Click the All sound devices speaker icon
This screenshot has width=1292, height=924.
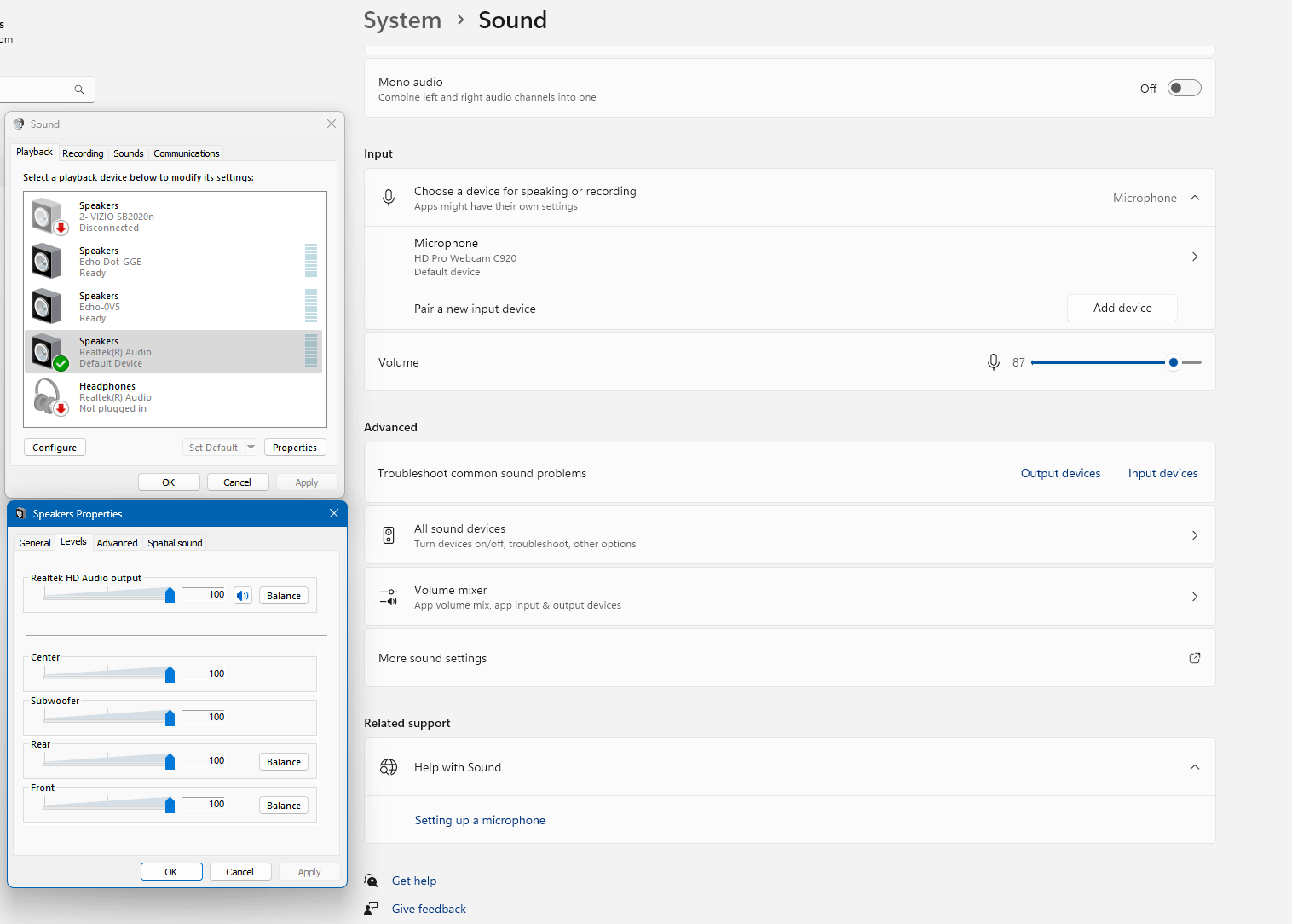click(389, 535)
